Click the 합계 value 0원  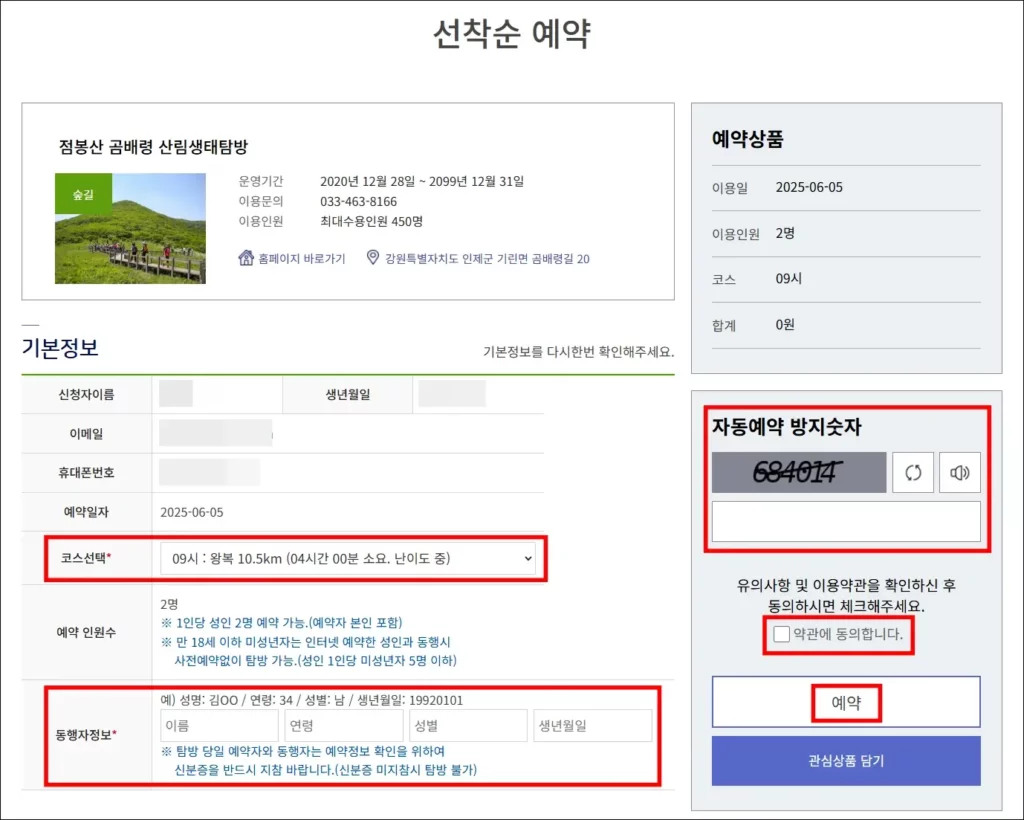pyautogui.click(x=785, y=324)
